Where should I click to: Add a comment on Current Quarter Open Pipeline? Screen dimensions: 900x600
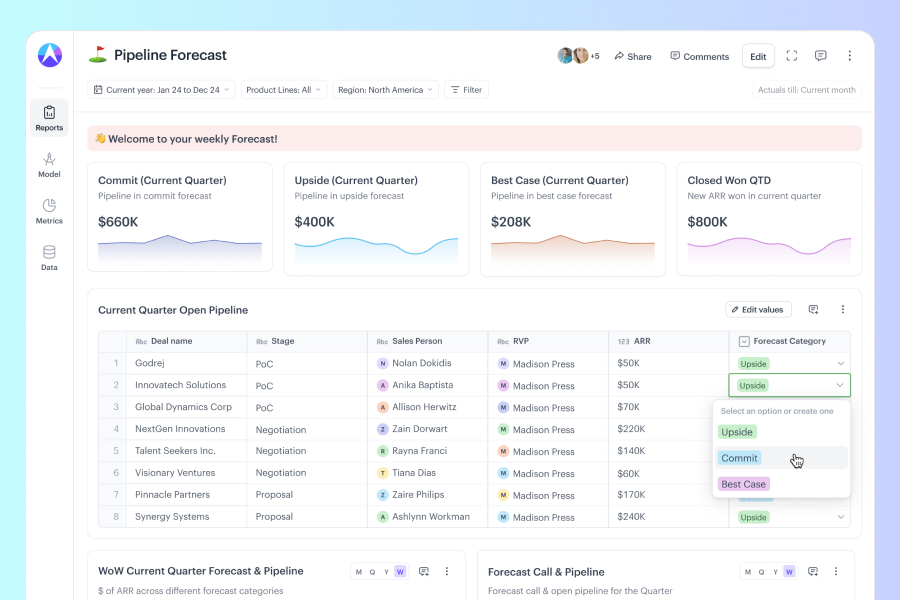click(x=813, y=310)
